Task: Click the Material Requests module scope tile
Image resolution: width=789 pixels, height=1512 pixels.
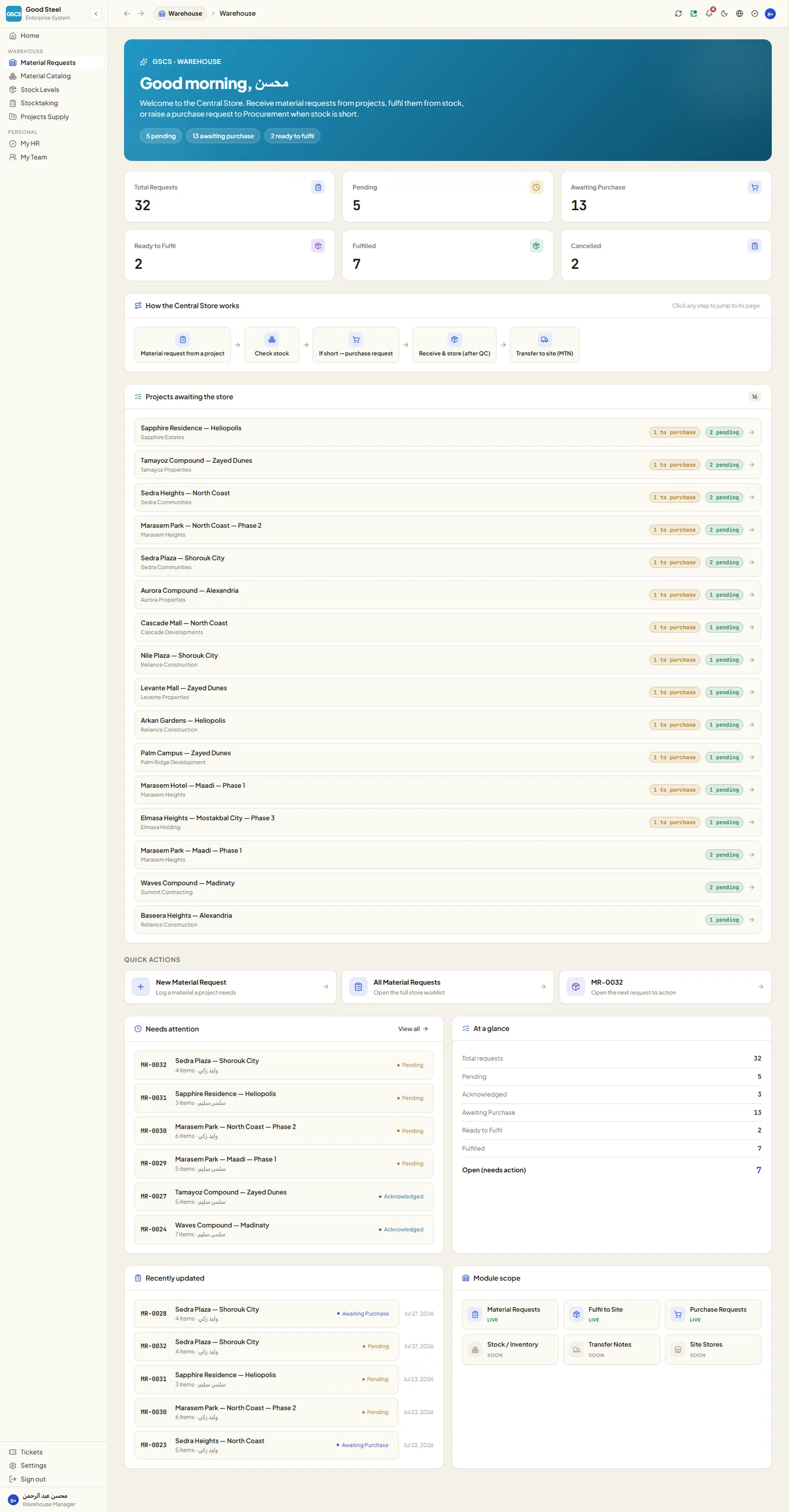Action: 510,1314
